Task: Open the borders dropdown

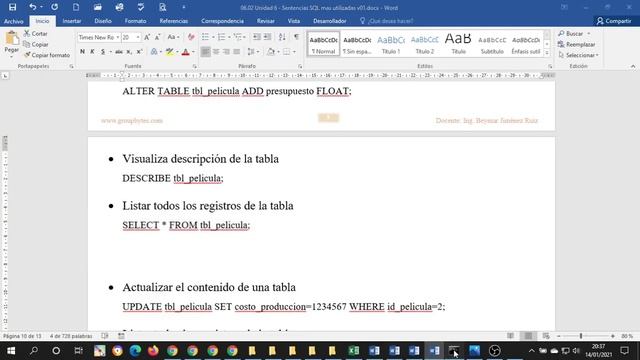Action: tap(294, 52)
